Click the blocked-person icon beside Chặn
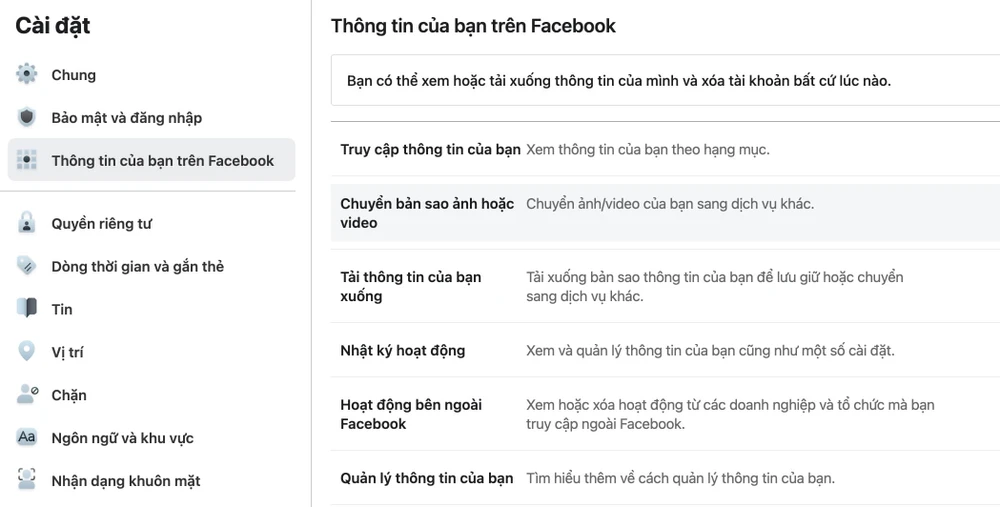1000x507 pixels. tap(27, 395)
